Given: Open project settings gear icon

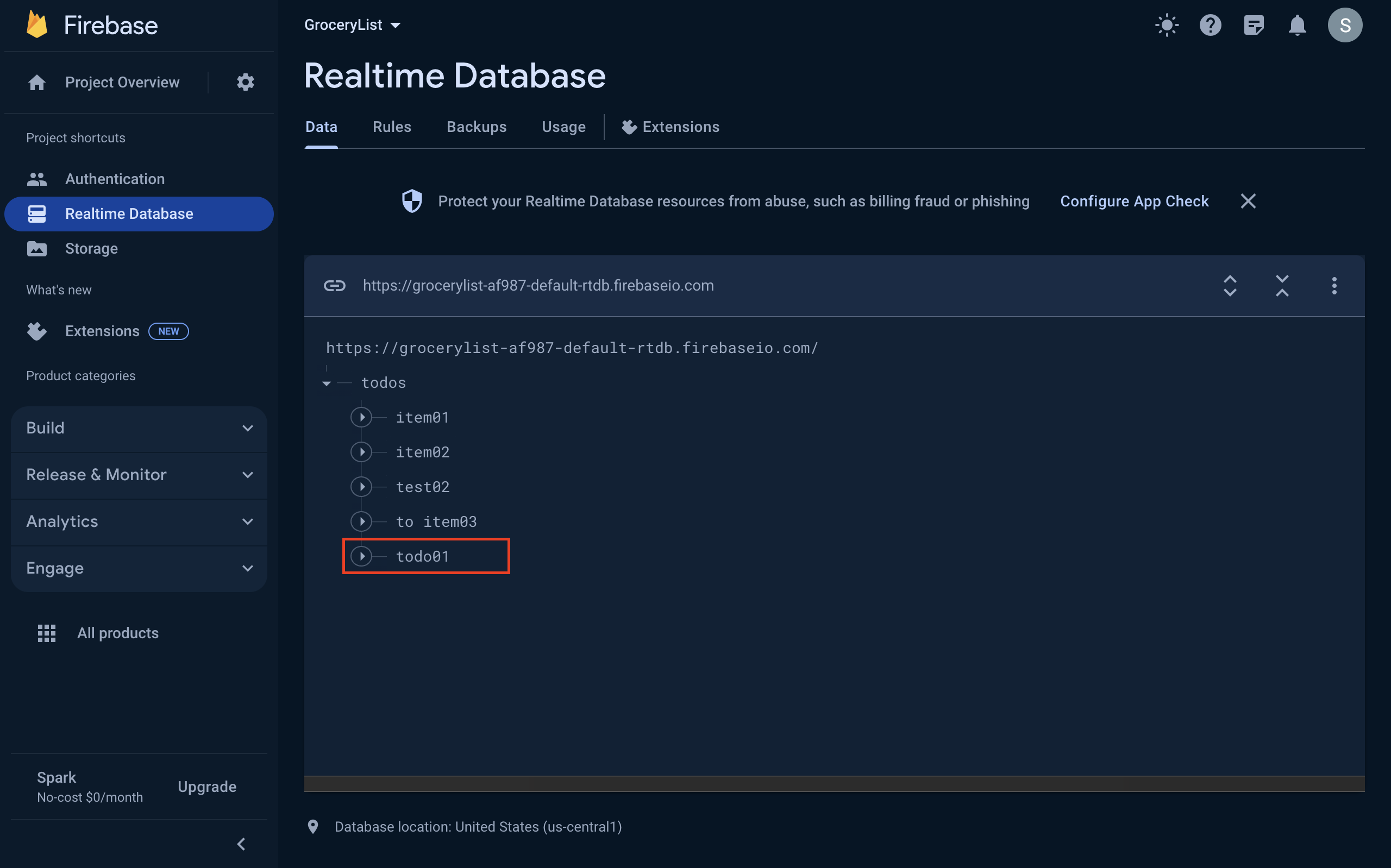Looking at the screenshot, I should (x=245, y=82).
